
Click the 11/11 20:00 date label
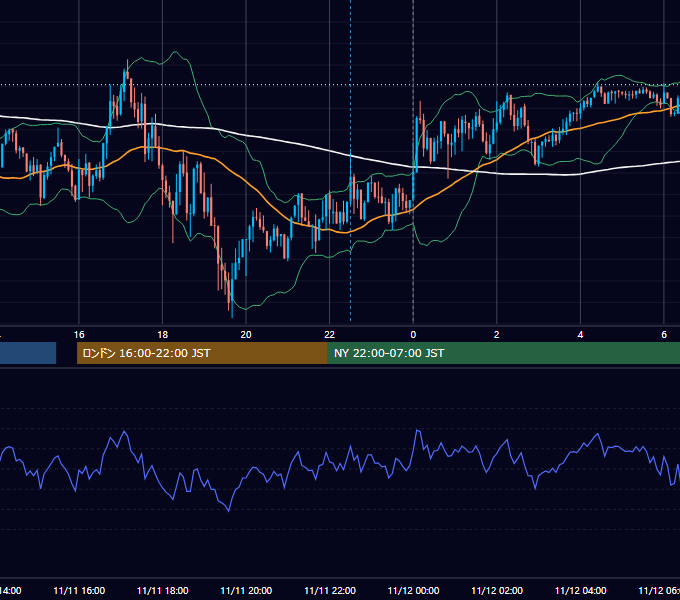[246, 591]
